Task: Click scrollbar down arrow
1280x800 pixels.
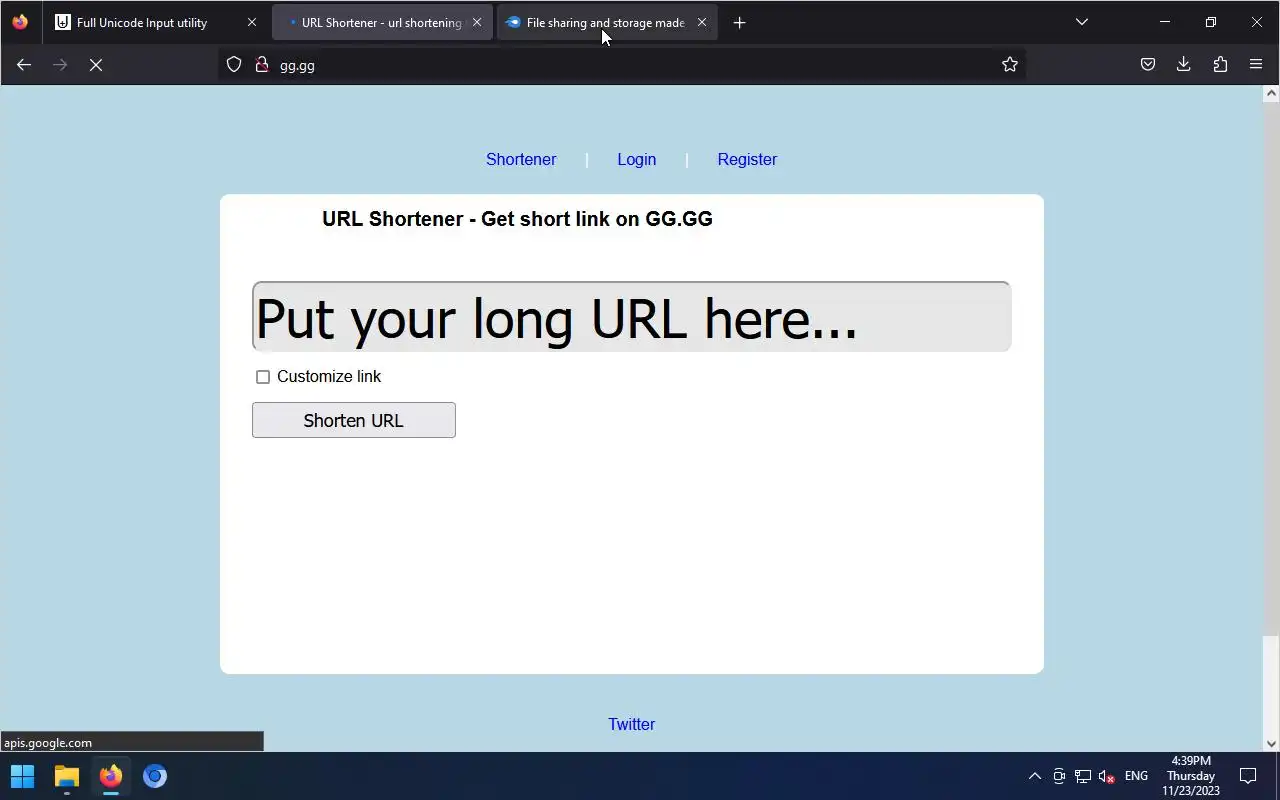Action: point(1271,743)
